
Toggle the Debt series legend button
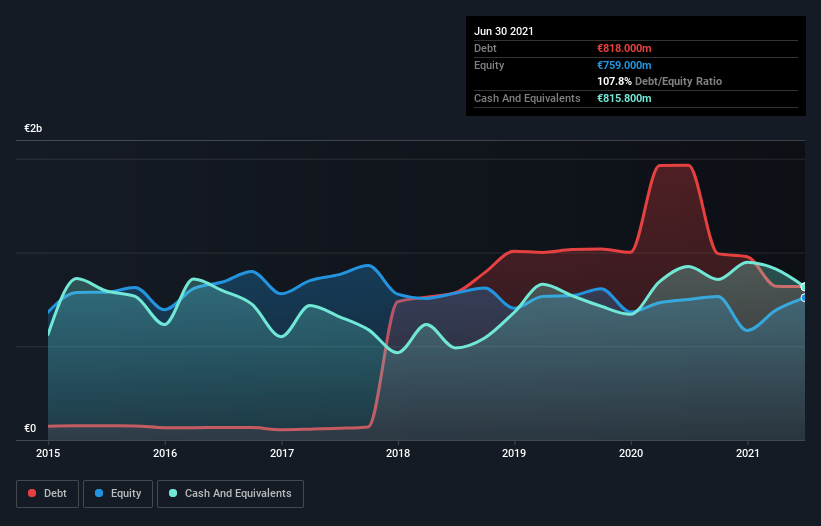[x=47, y=494]
